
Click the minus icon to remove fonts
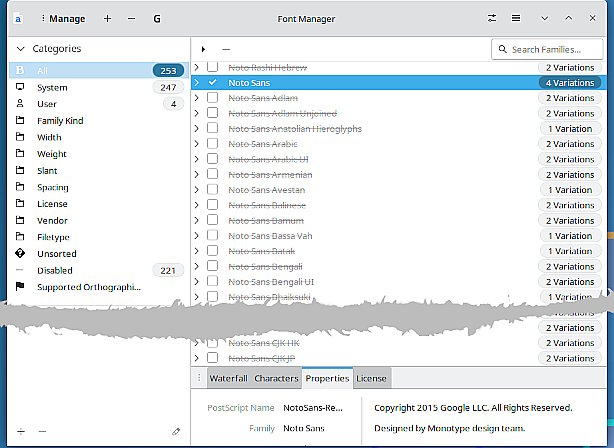tap(132, 18)
